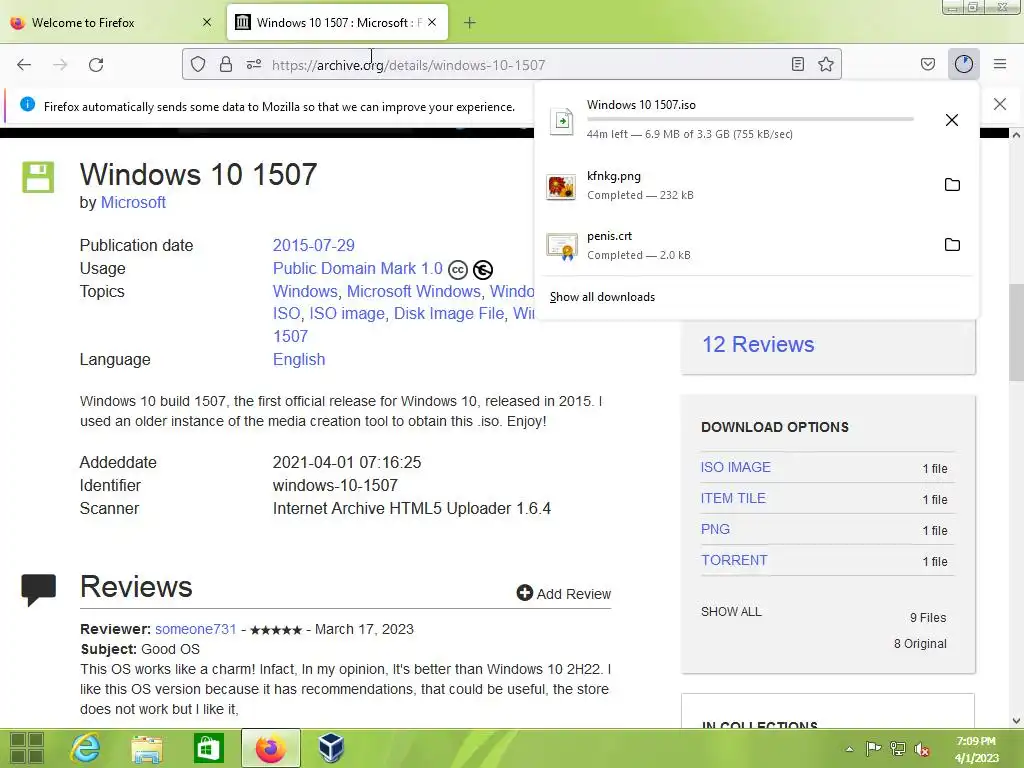Open the Public Domain Mark 1.0 link
The height and width of the screenshot is (768, 1024).
coord(357,268)
